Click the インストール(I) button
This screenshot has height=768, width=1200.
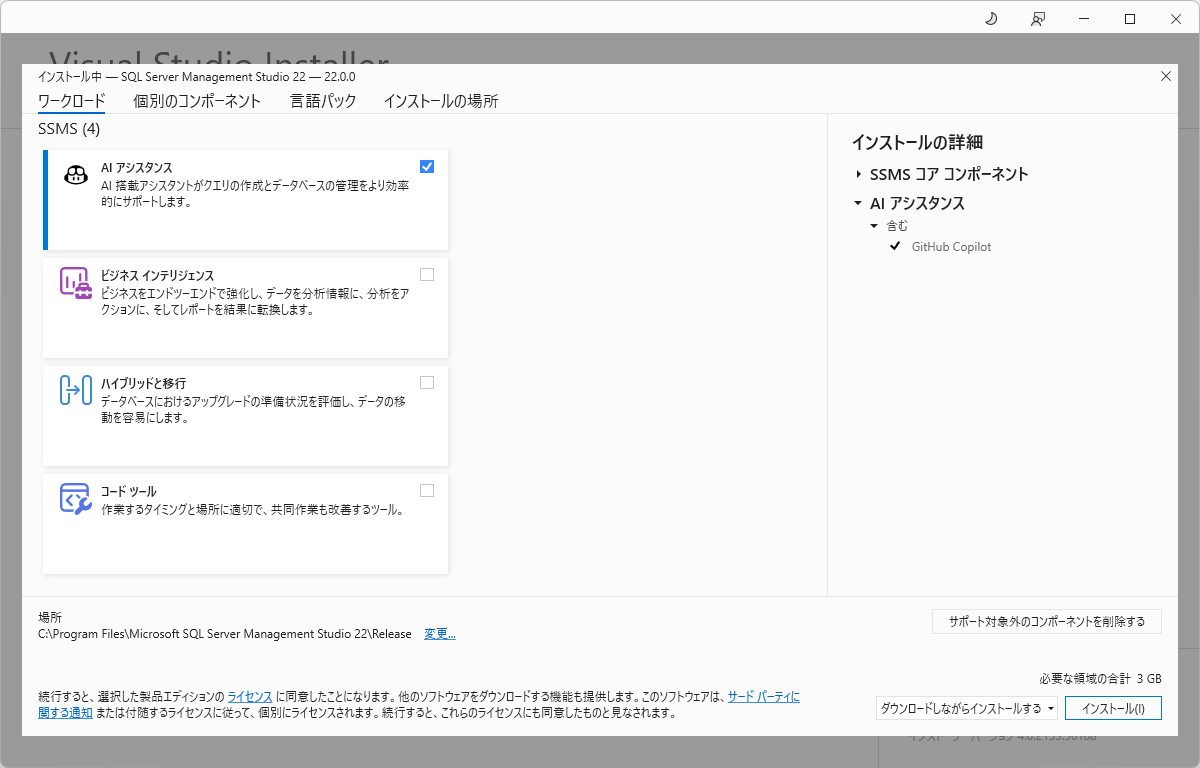click(x=1113, y=707)
